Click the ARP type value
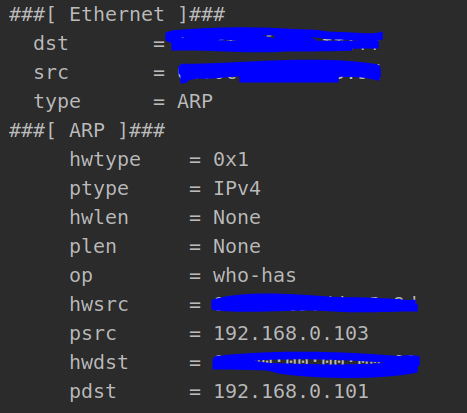The height and width of the screenshot is (413, 467). click(195, 101)
